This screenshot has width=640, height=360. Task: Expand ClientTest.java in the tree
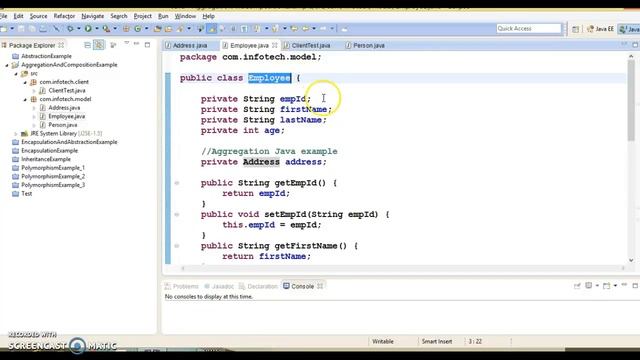(34, 91)
